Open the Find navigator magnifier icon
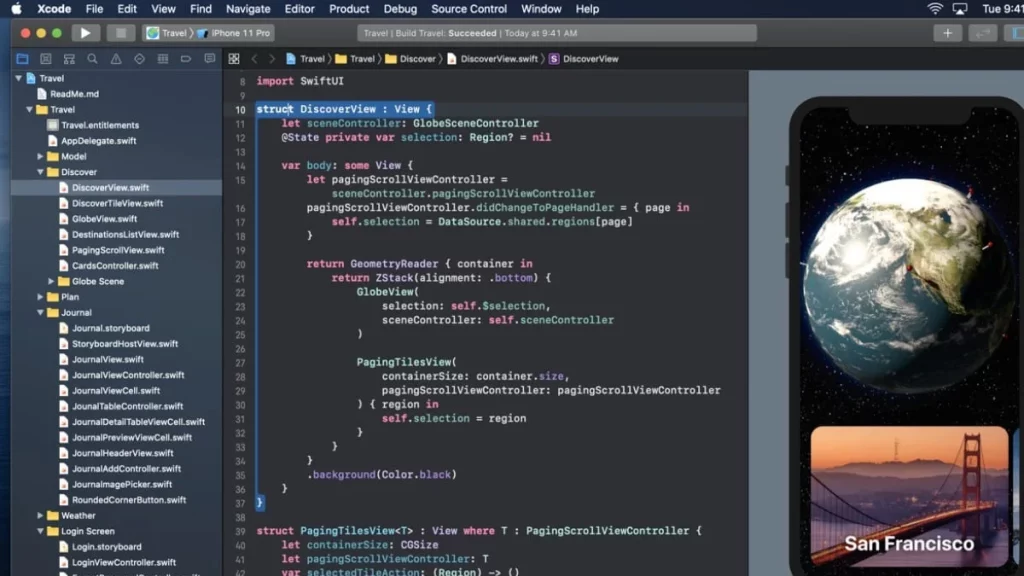The height and width of the screenshot is (576, 1024). [92, 59]
